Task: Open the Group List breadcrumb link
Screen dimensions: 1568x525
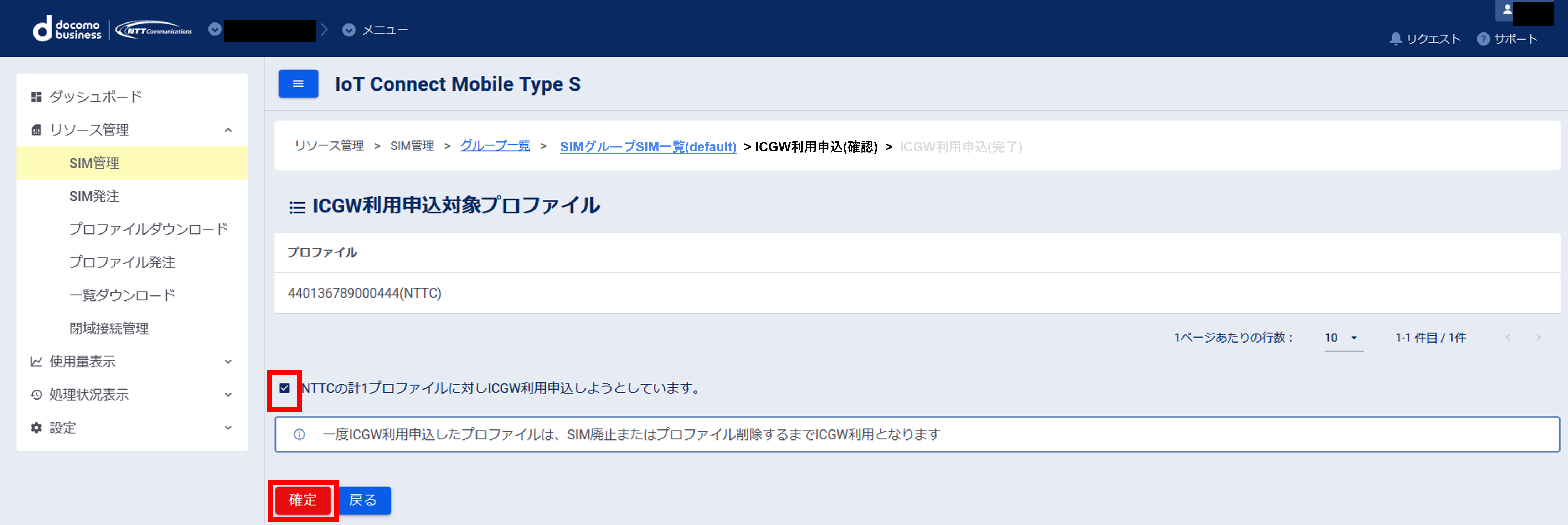Action: point(495,146)
